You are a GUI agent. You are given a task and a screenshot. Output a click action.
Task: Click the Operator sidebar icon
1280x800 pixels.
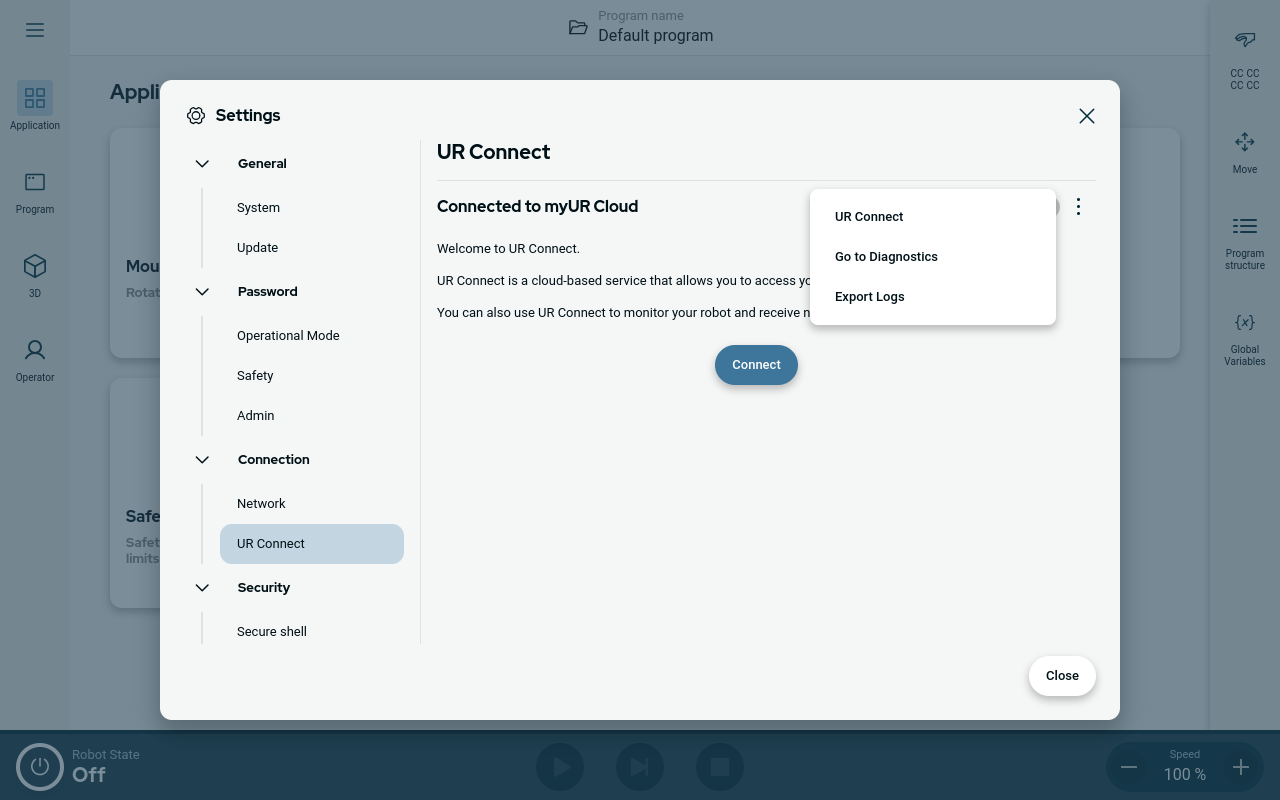pos(35,351)
